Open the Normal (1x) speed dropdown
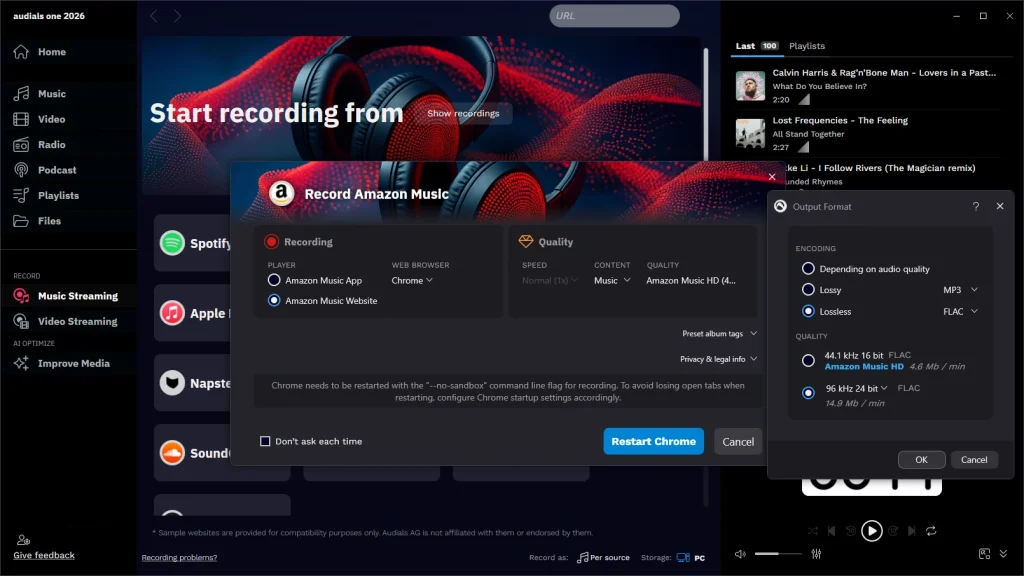This screenshot has width=1024, height=576. pos(549,280)
